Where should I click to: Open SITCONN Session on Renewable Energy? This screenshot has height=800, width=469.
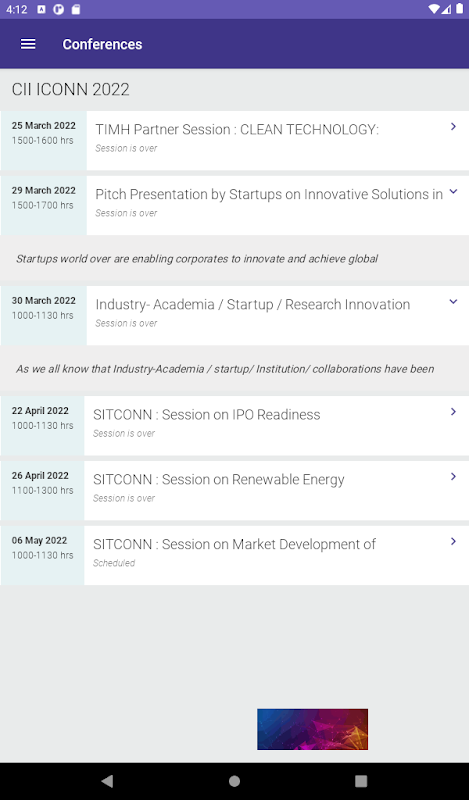[218, 480]
